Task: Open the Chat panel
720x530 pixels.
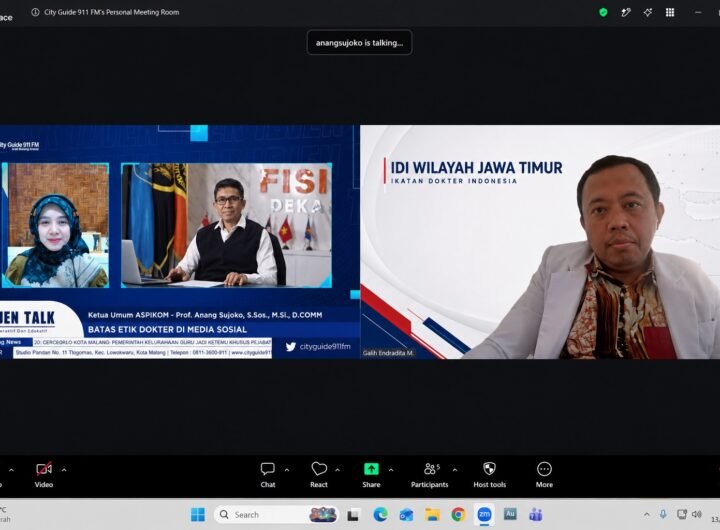Action: click(x=268, y=475)
